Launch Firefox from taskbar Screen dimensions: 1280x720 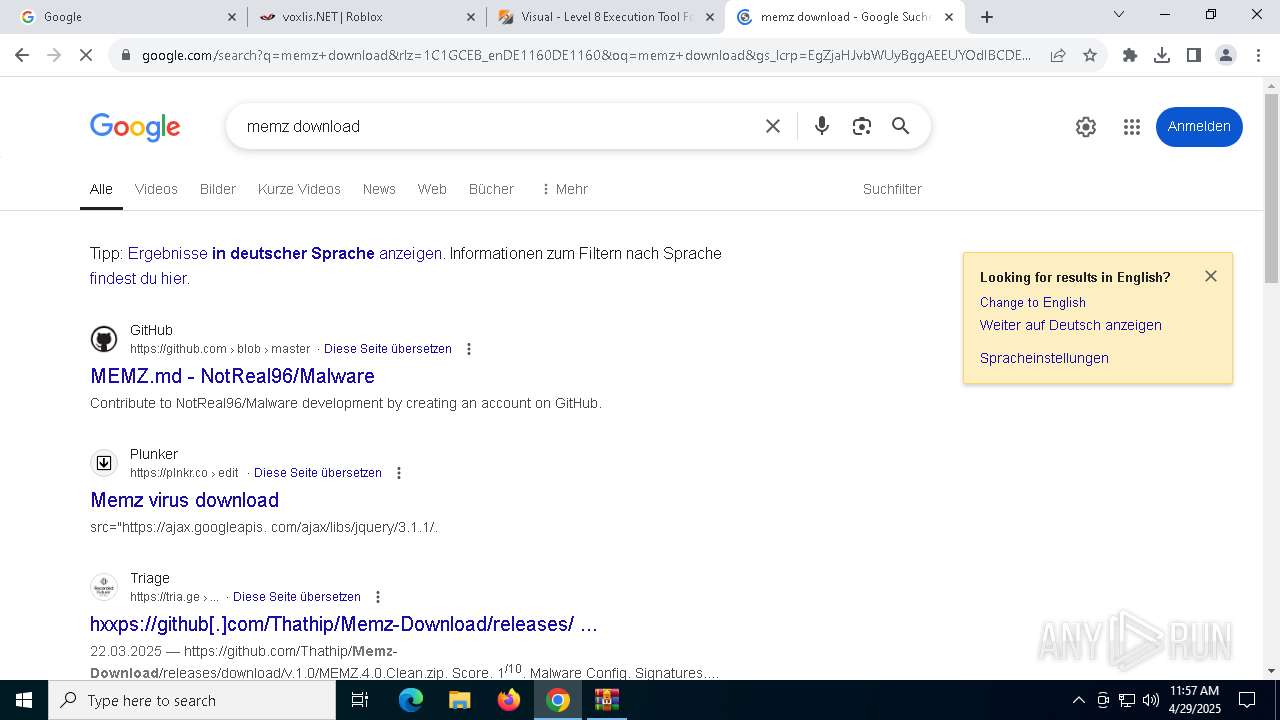pyautogui.click(x=509, y=700)
